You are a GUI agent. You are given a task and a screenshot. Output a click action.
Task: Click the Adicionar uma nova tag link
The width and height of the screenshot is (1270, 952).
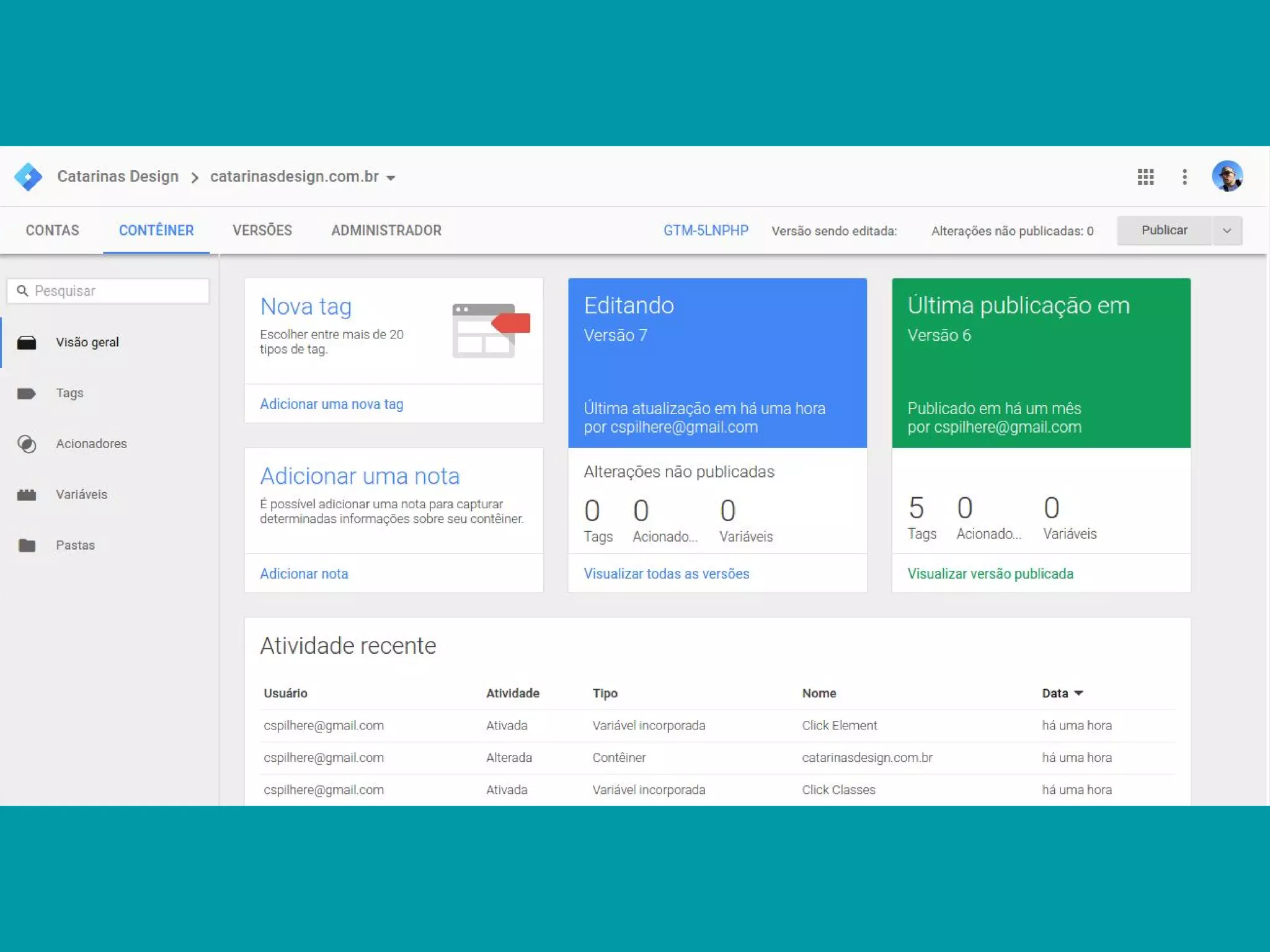point(331,404)
